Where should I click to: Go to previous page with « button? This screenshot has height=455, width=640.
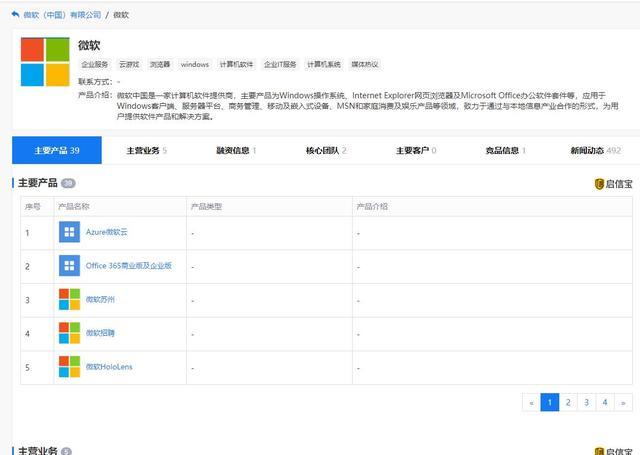pos(531,402)
